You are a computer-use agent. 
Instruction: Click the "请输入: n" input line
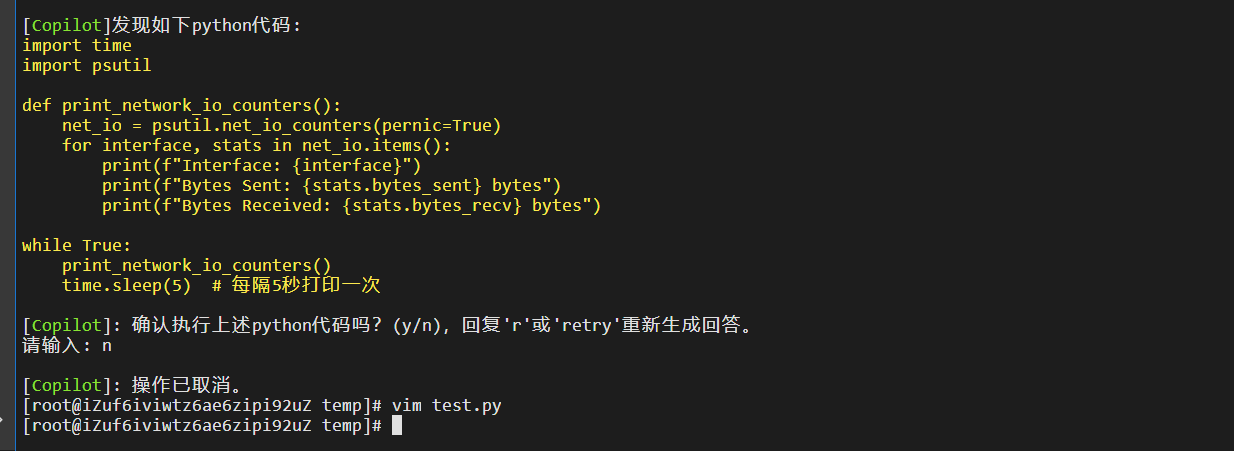pyautogui.click(x=67, y=346)
